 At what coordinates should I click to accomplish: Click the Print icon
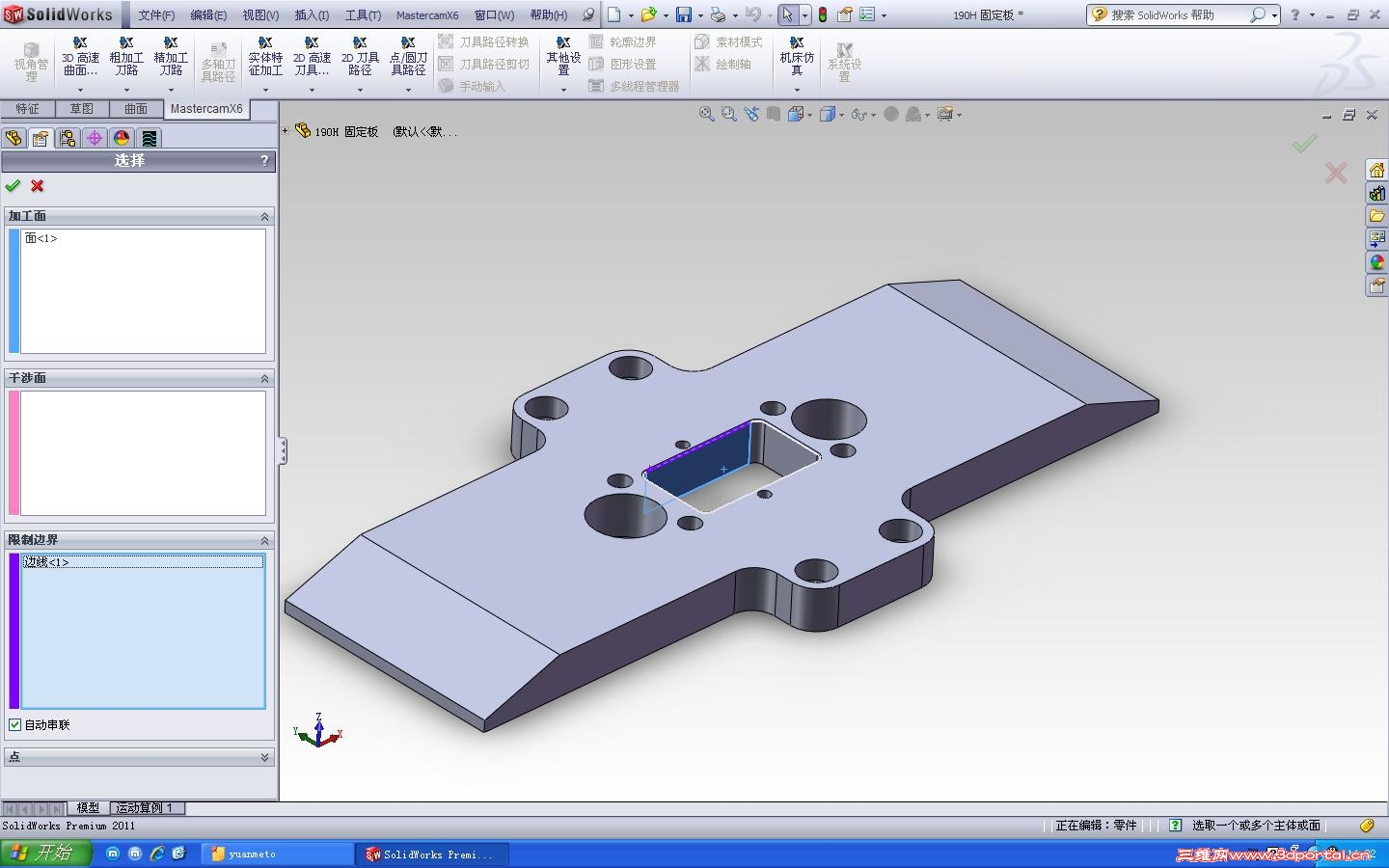coord(718,14)
